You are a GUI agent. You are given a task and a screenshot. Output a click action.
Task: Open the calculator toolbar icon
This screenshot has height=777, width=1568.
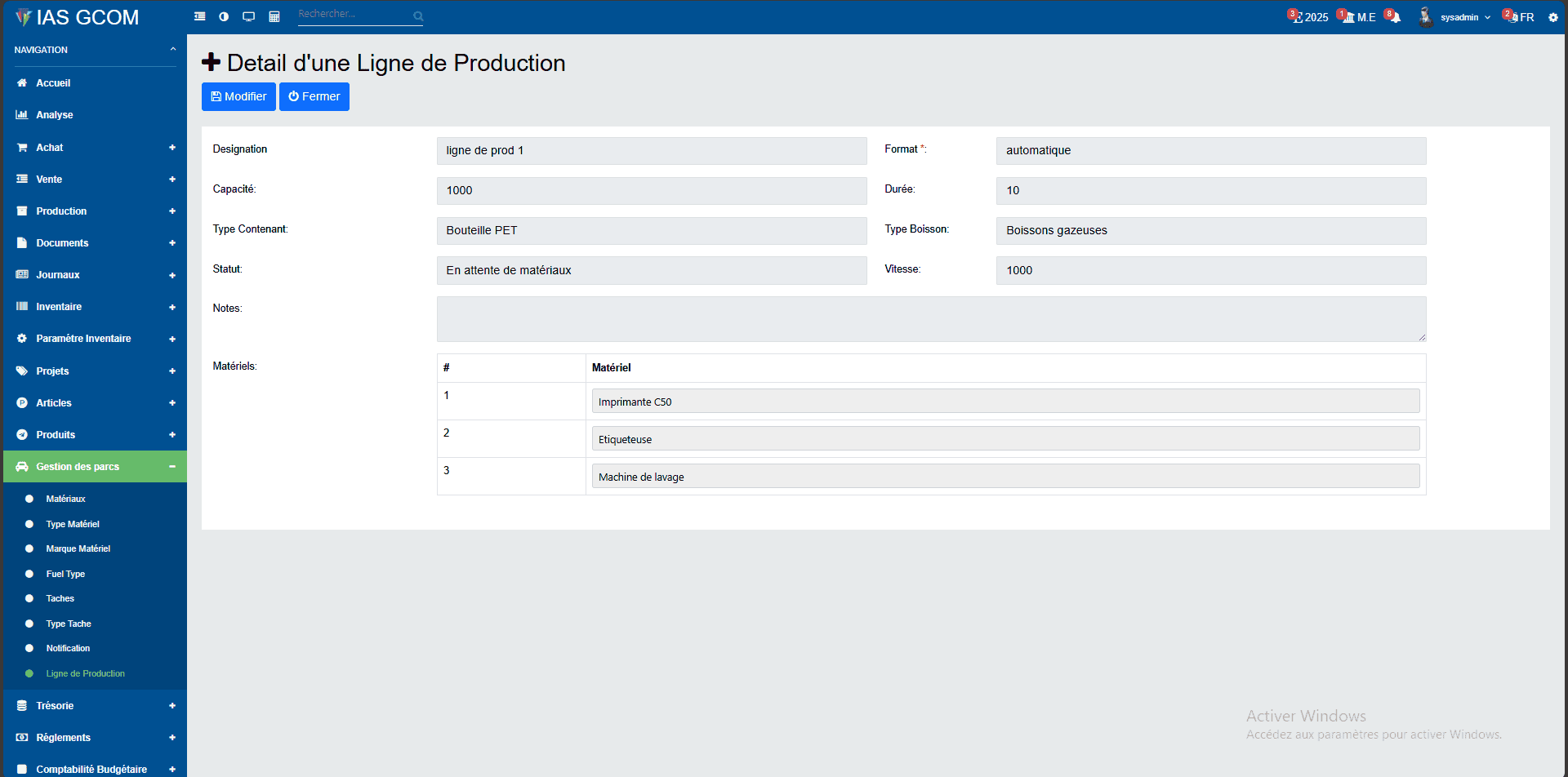(x=274, y=16)
